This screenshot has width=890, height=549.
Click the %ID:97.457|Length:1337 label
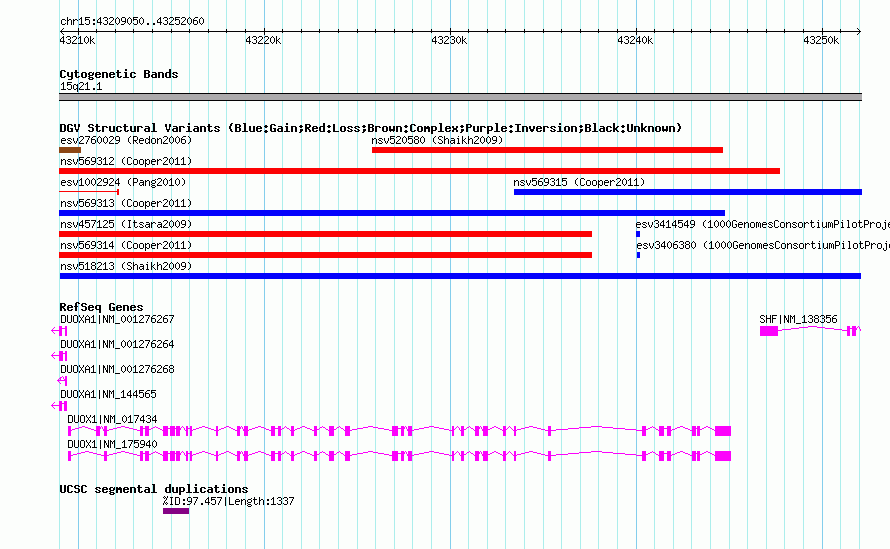(228, 501)
